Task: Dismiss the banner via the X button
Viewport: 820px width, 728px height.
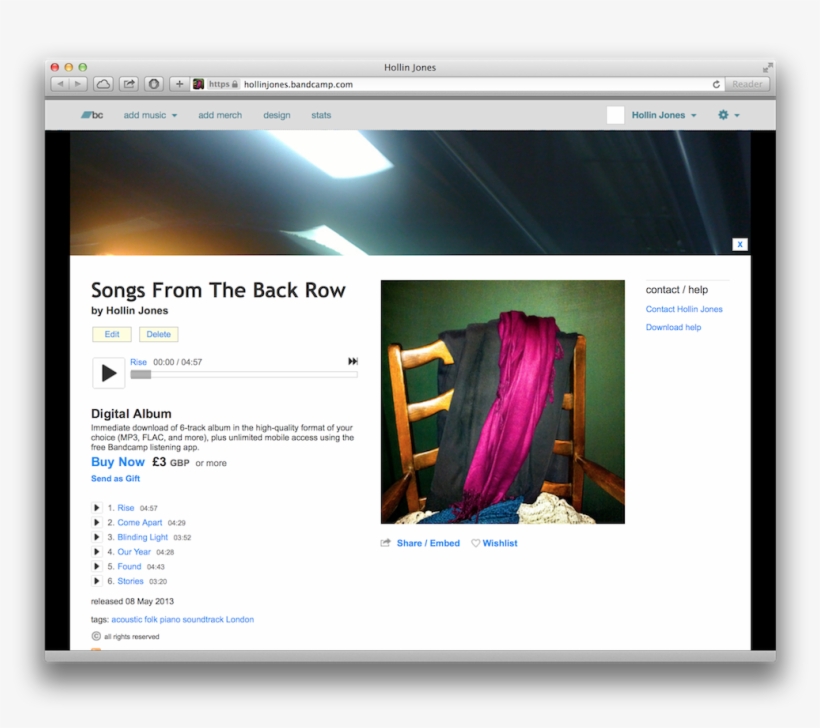Action: [739, 244]
